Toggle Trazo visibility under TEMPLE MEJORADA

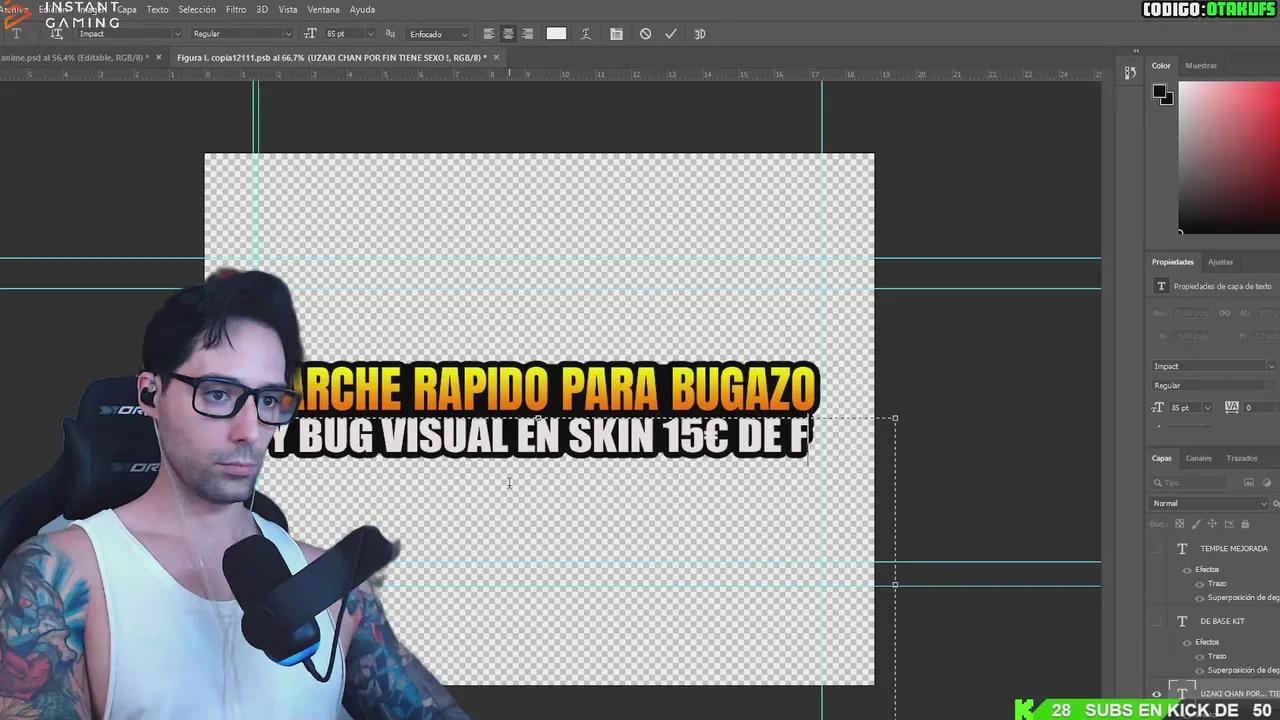point(1199,584)
